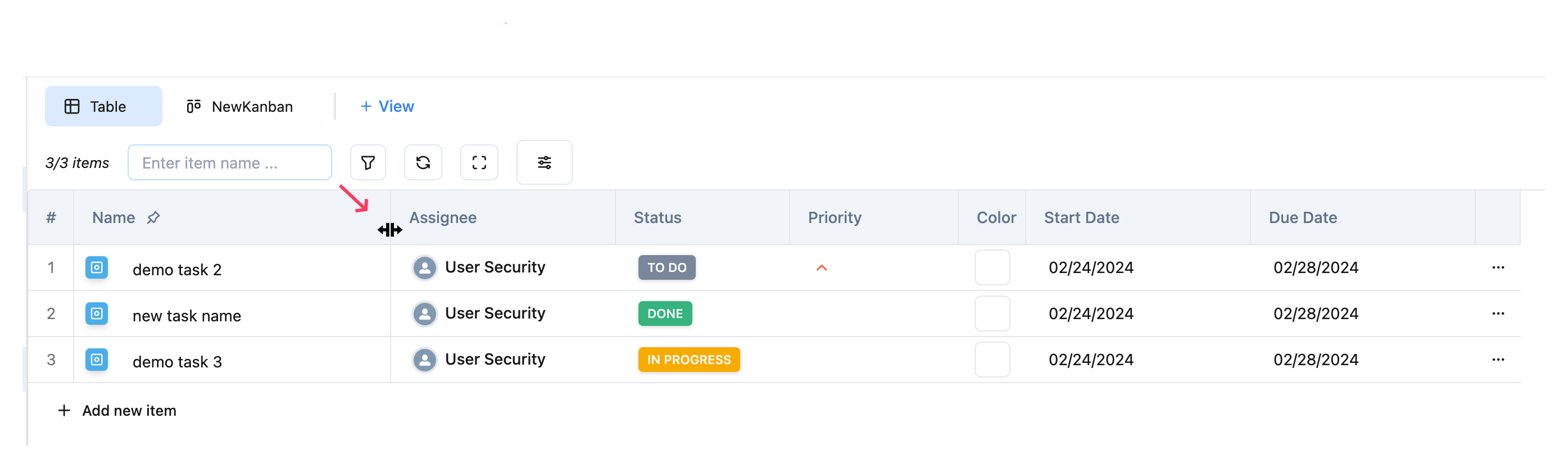Click the task icon for demo task 3
Image resolution: width=1568 pixels, height=468 pixels.
coord(96,360)
